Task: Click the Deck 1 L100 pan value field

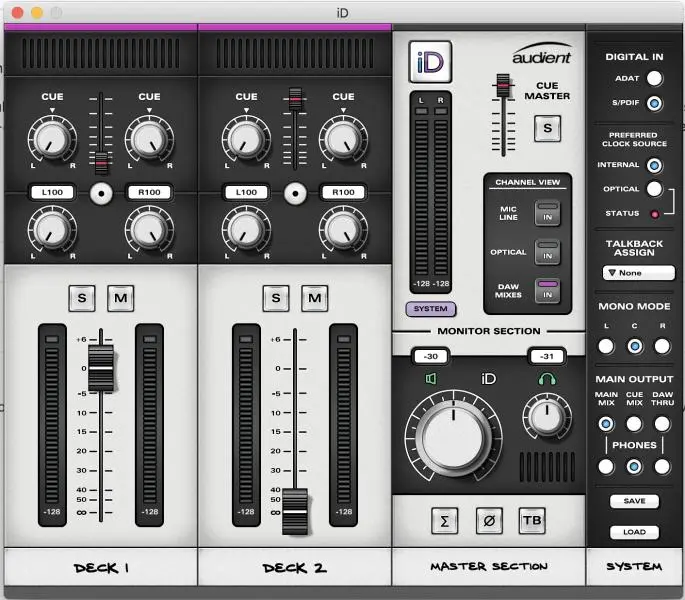Action: (x=52, y=192)
